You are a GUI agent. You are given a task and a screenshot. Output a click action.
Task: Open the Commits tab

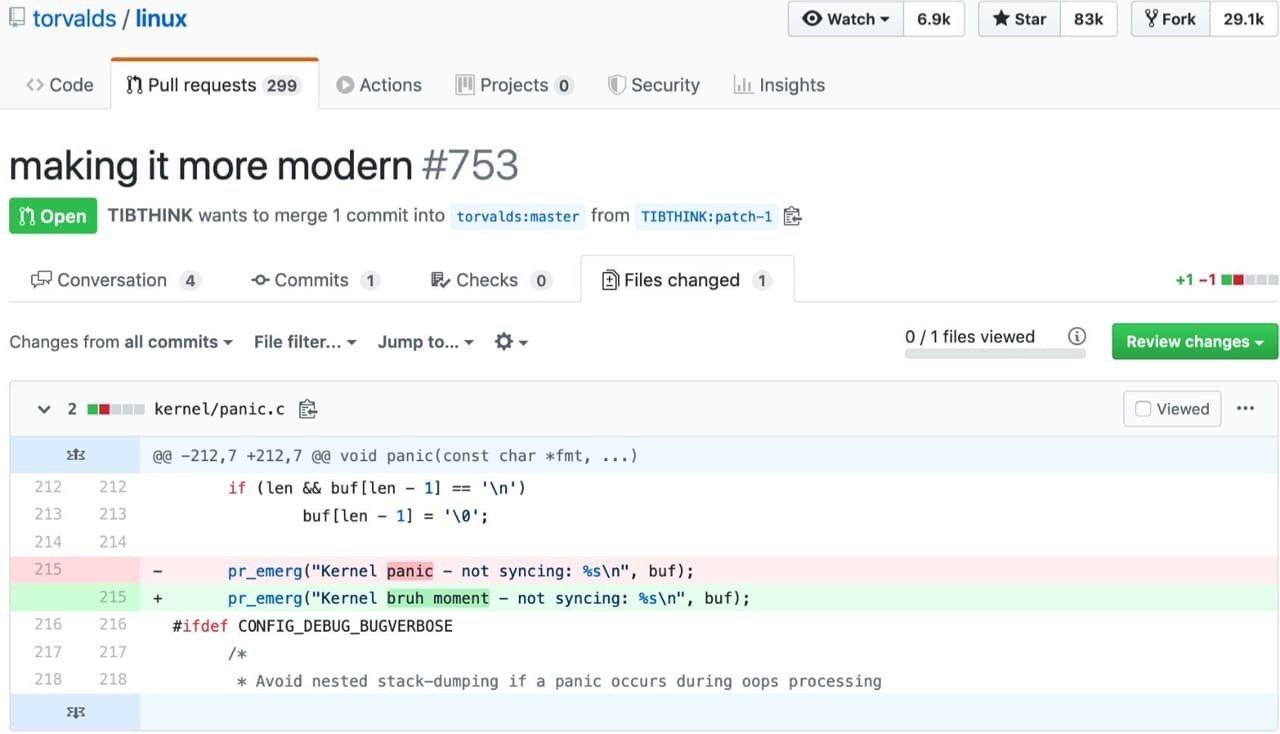(315, 280)
